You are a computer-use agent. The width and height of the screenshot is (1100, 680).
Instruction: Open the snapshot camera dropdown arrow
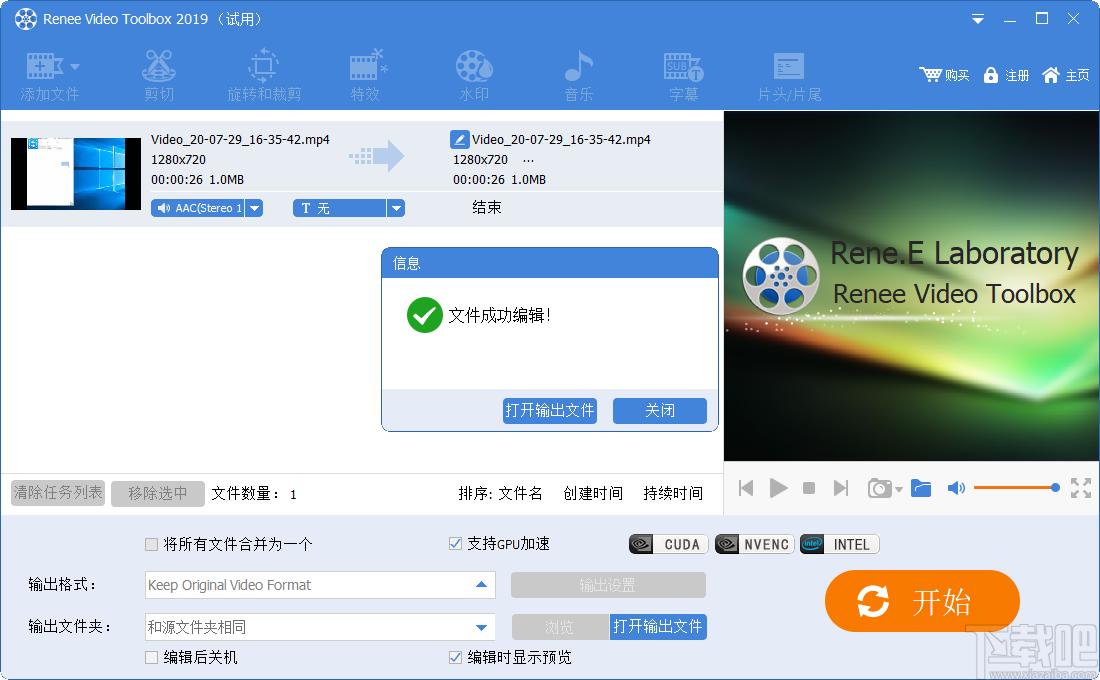coord(898,489)
